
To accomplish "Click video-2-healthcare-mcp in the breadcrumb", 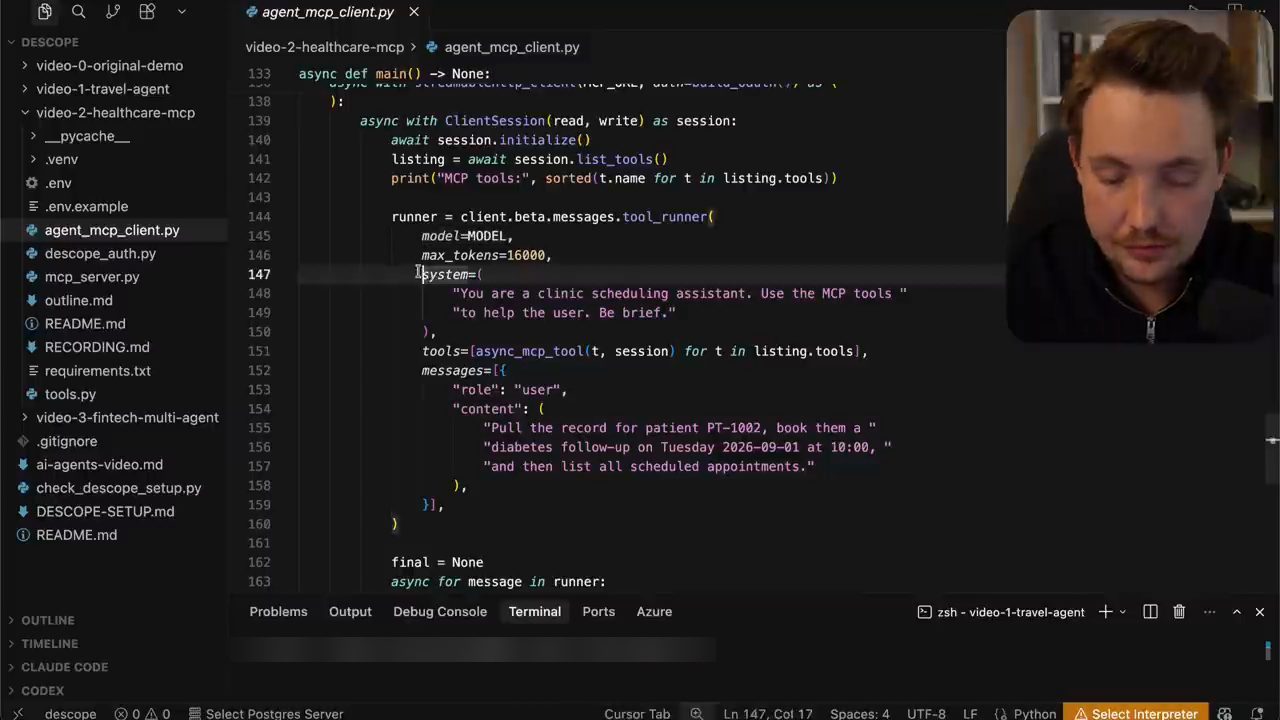I will tap(324, 47).
